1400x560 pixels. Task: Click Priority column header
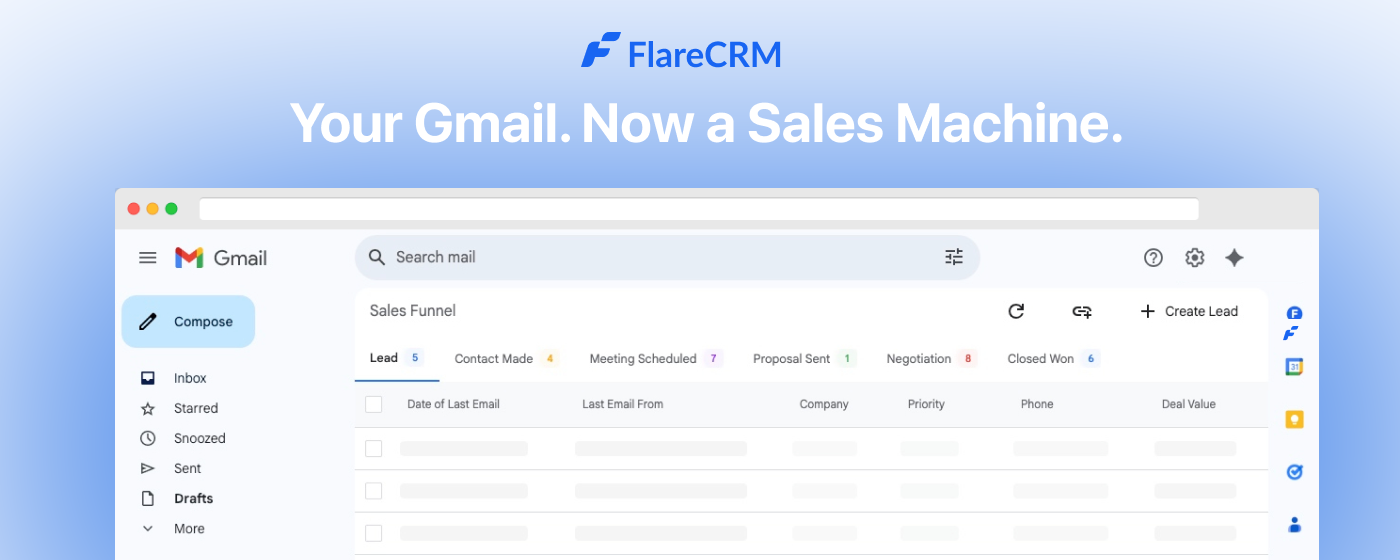(926, 404)
